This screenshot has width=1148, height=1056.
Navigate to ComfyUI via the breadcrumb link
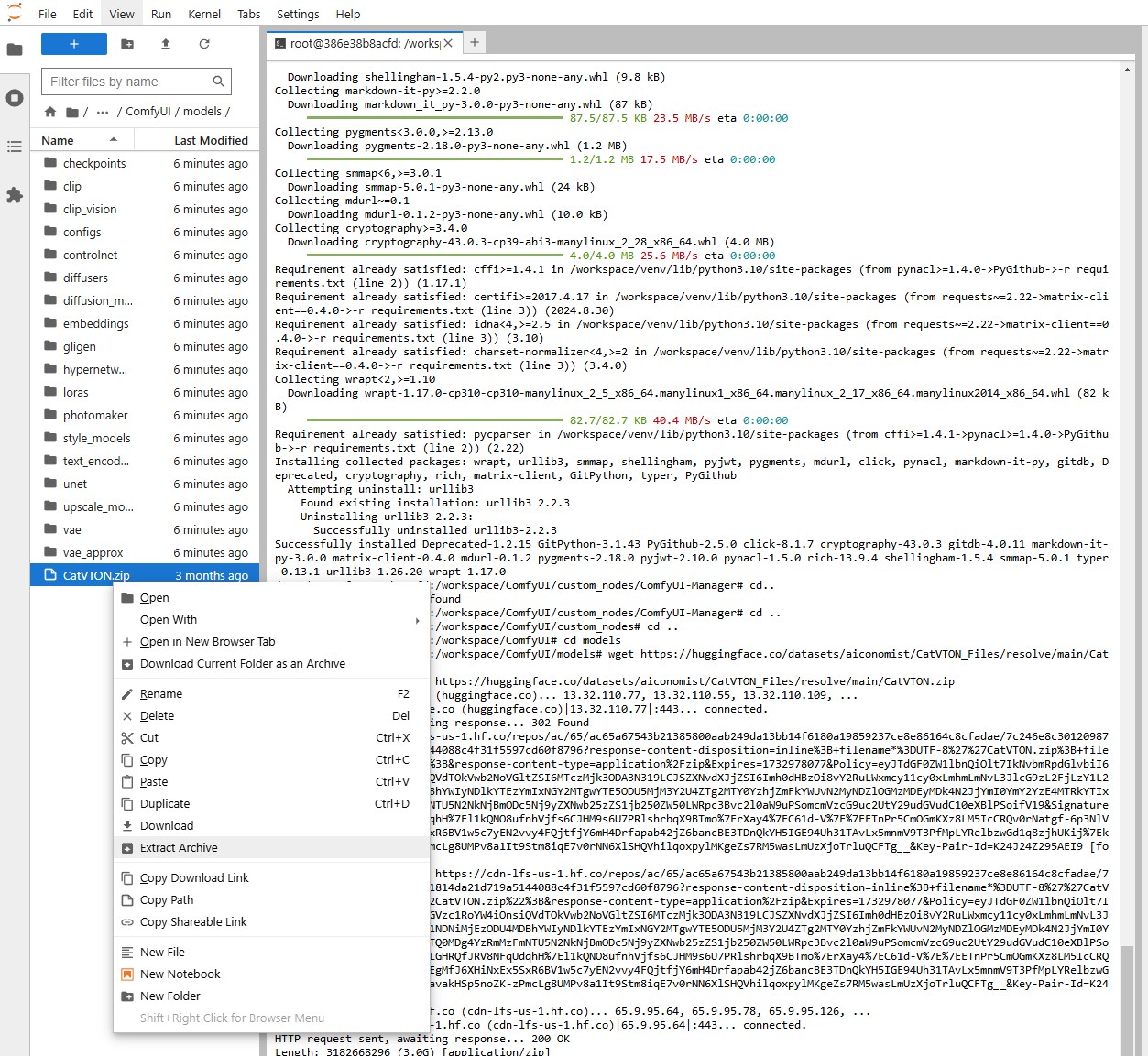coord(149,111)
